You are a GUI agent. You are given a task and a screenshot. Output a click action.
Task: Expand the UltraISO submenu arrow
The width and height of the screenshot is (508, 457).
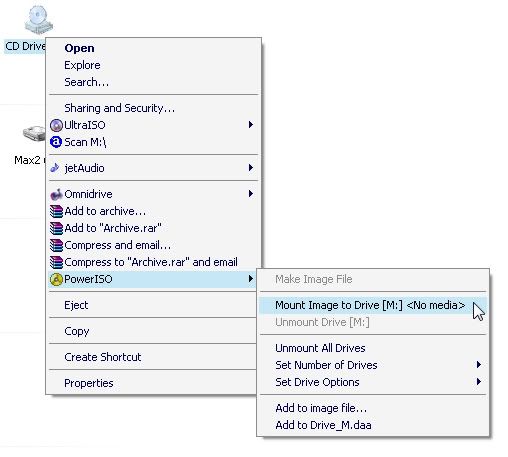[x=251, y=125]
